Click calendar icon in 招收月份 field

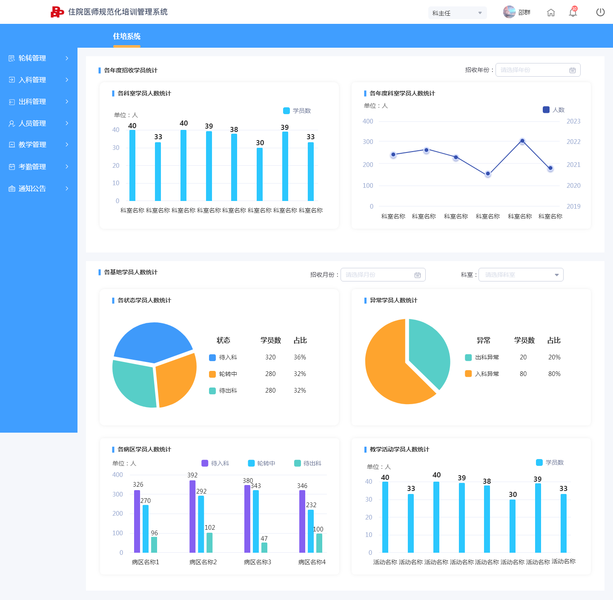click(x=417, y=275)
